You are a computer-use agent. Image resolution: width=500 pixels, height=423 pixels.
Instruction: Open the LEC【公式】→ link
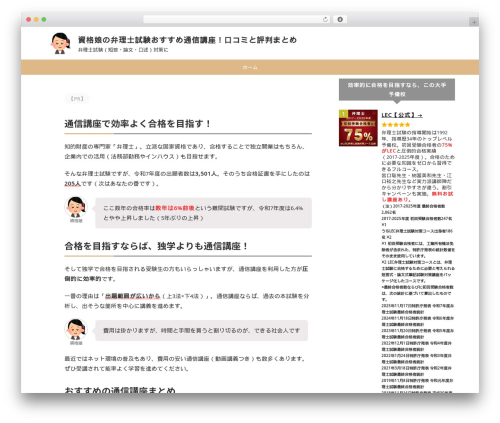point(402,115)
